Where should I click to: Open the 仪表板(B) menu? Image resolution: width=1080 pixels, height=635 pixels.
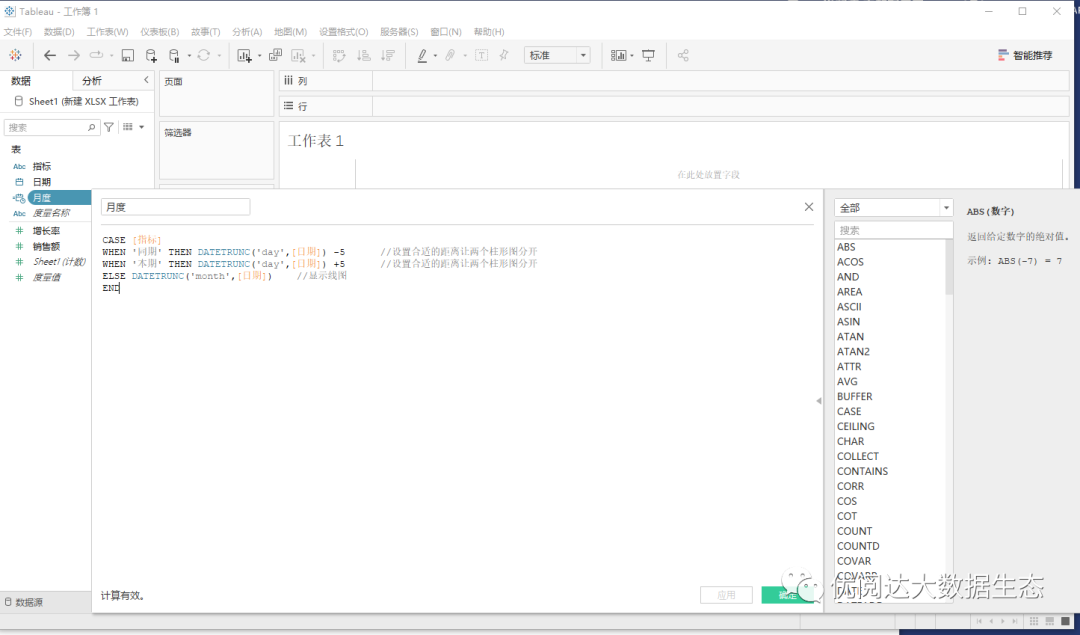point(160,32)
